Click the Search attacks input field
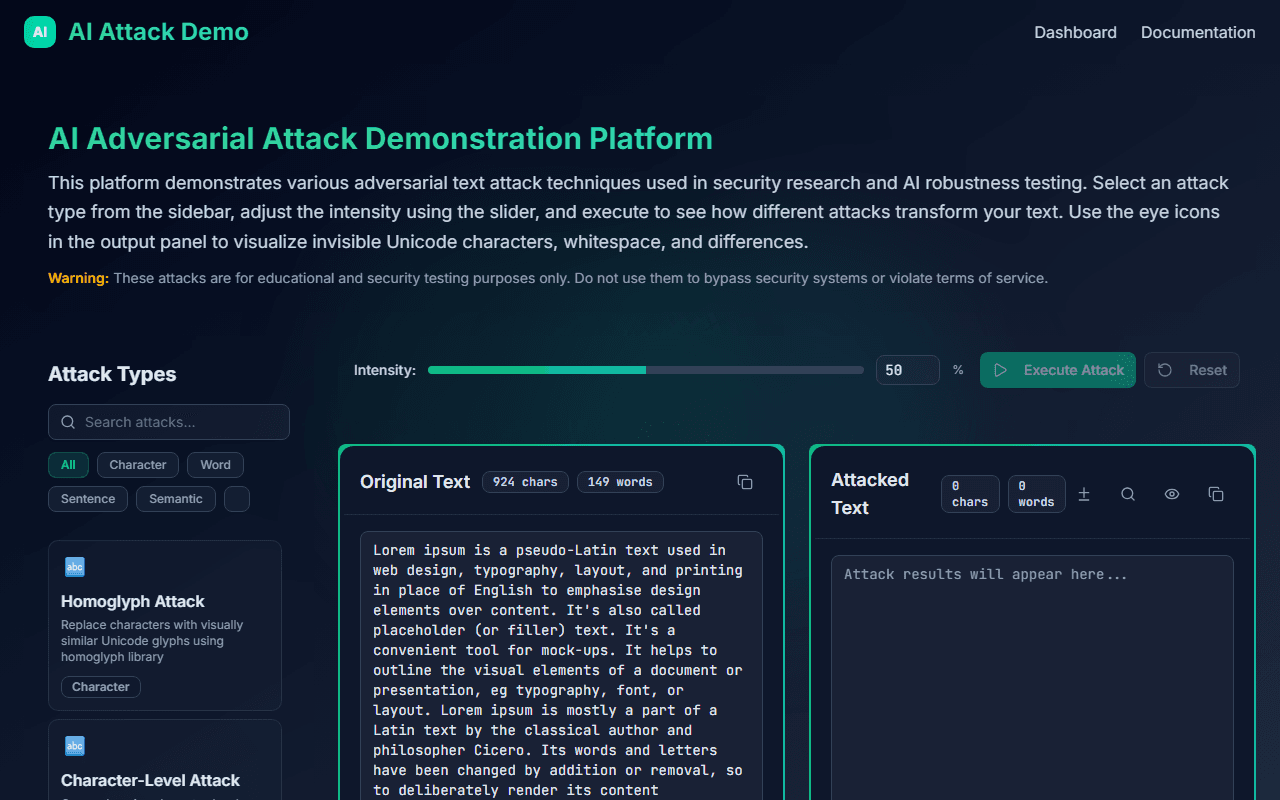Screen dimensions: 1280x800 pyautogui.click(x=169, y=422)
